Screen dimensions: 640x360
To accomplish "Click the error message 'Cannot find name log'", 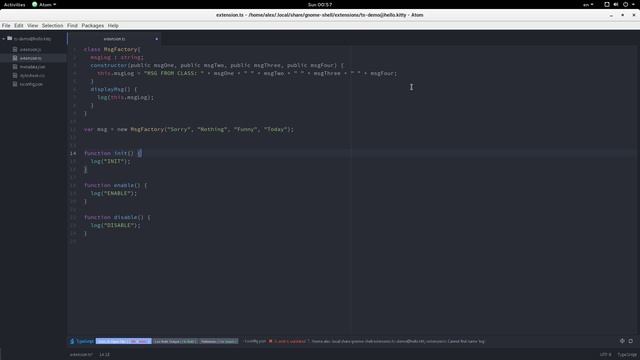I will click(466, 341).
